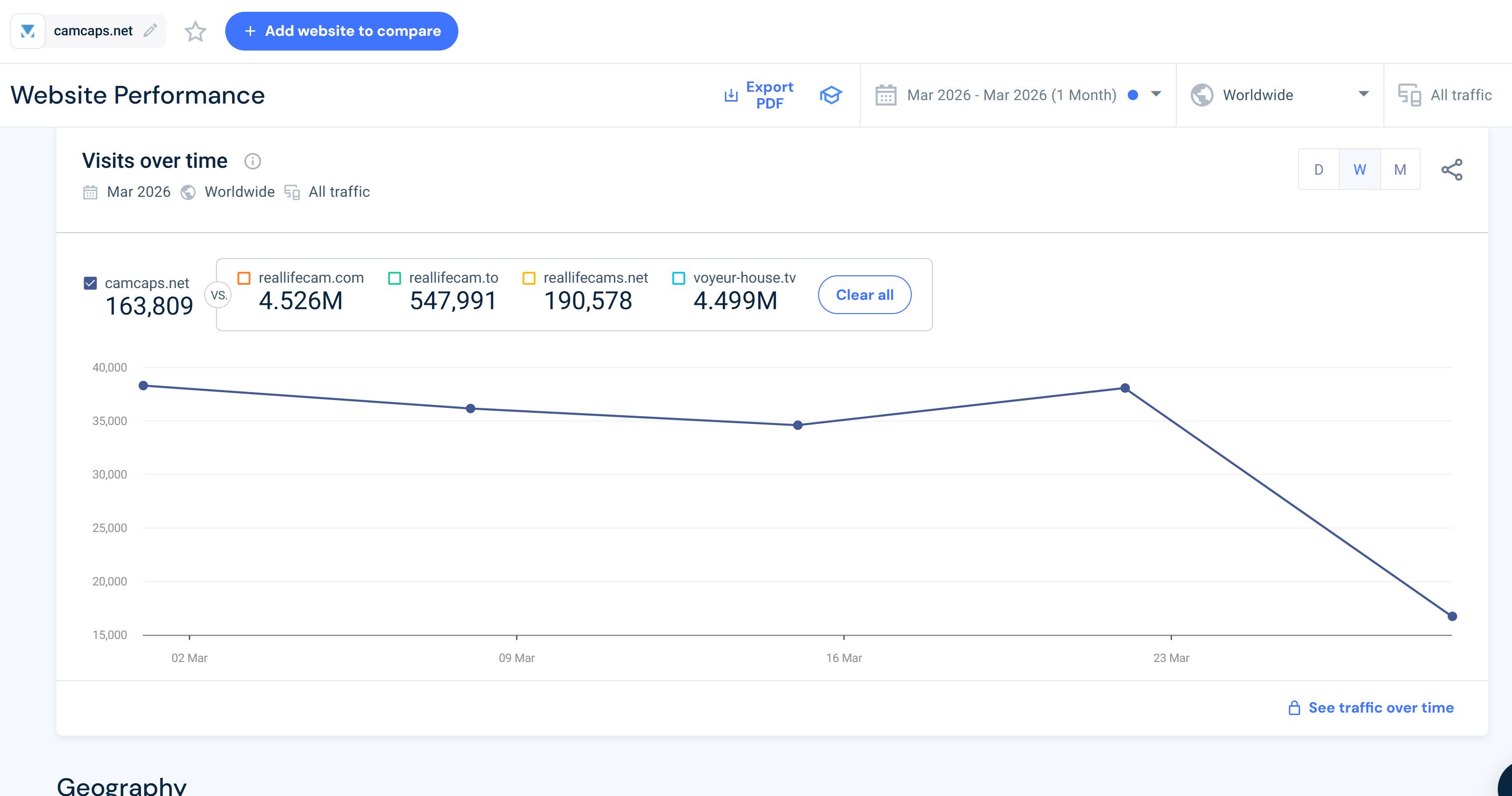
Task: Click Add website to compare button
Action: pos(341,31)
